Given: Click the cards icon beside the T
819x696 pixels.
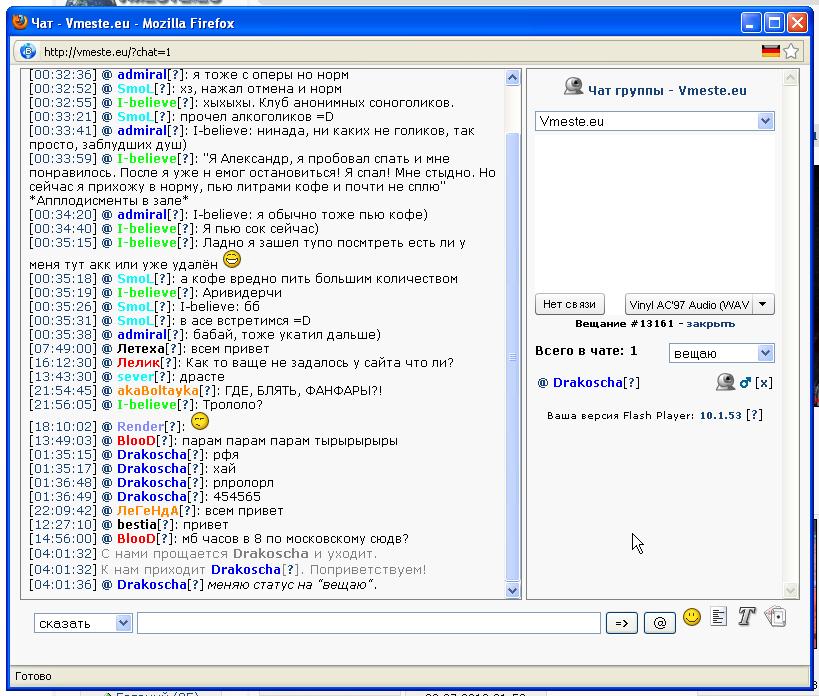Looking at the screenshot, I should [775, 618].
